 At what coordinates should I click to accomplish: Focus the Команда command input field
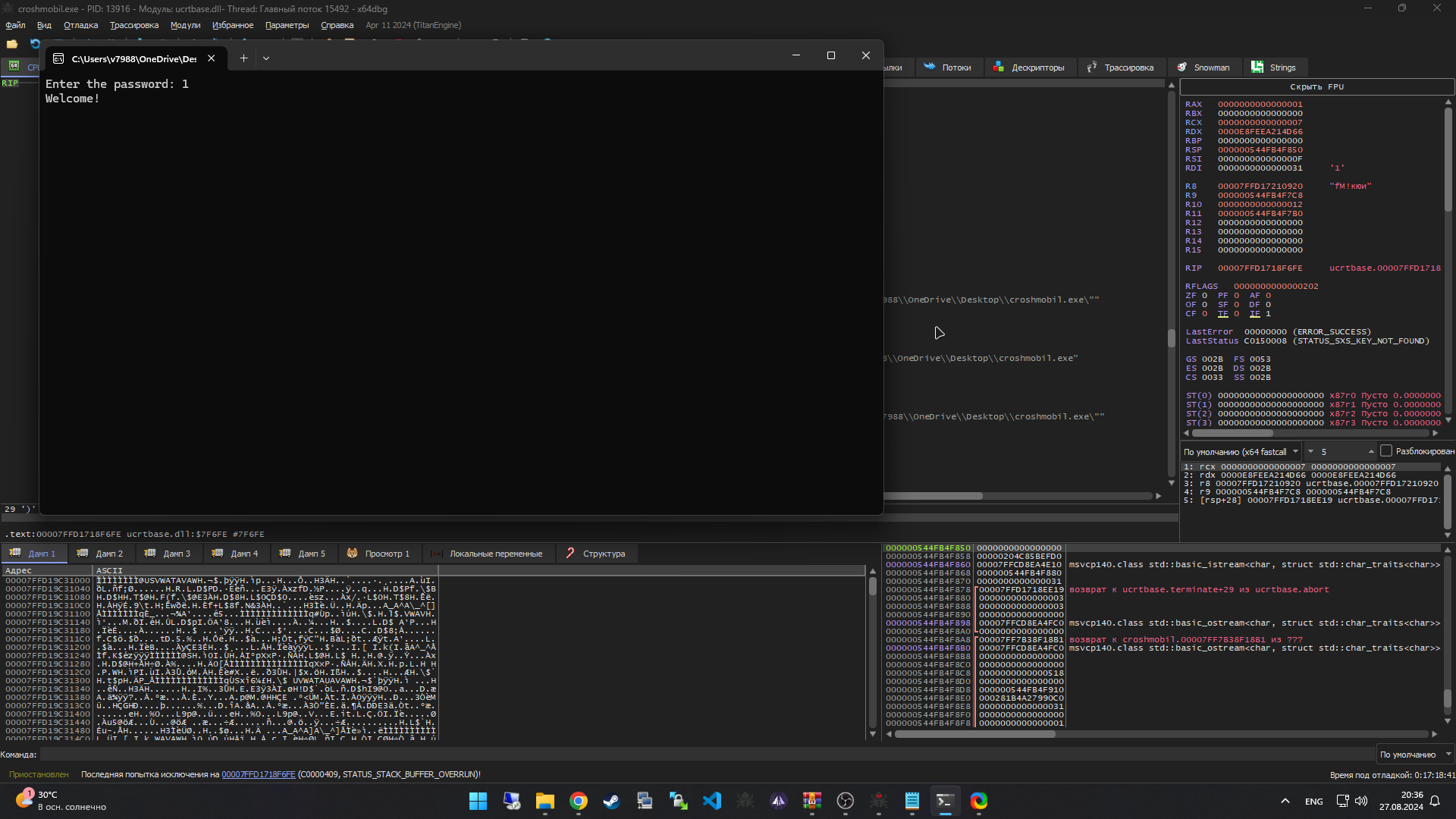pyautogui.click(x=707, y=755)
